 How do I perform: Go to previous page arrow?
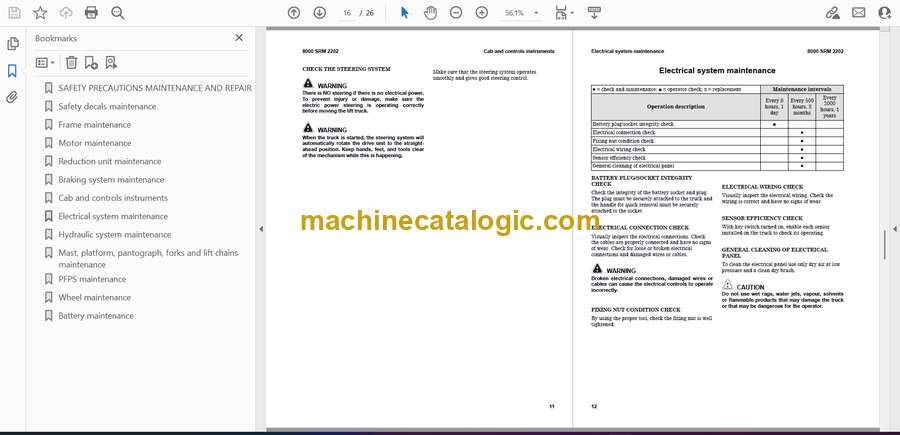(294, 13)
